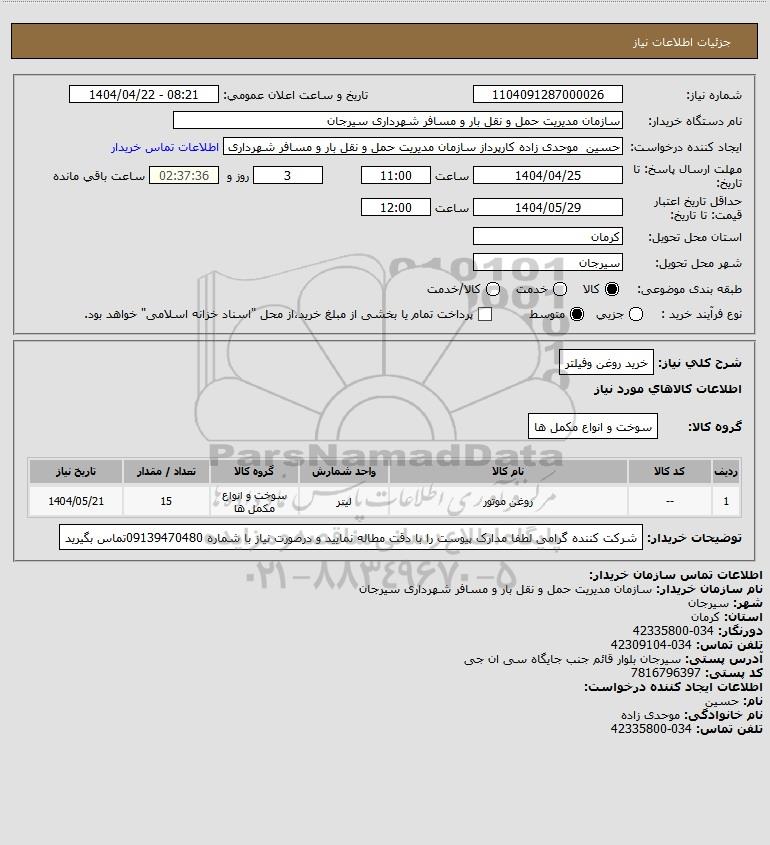Click the remaining days field showing 3
Viewport: 770px width, 845px height.
pos(288,176)
